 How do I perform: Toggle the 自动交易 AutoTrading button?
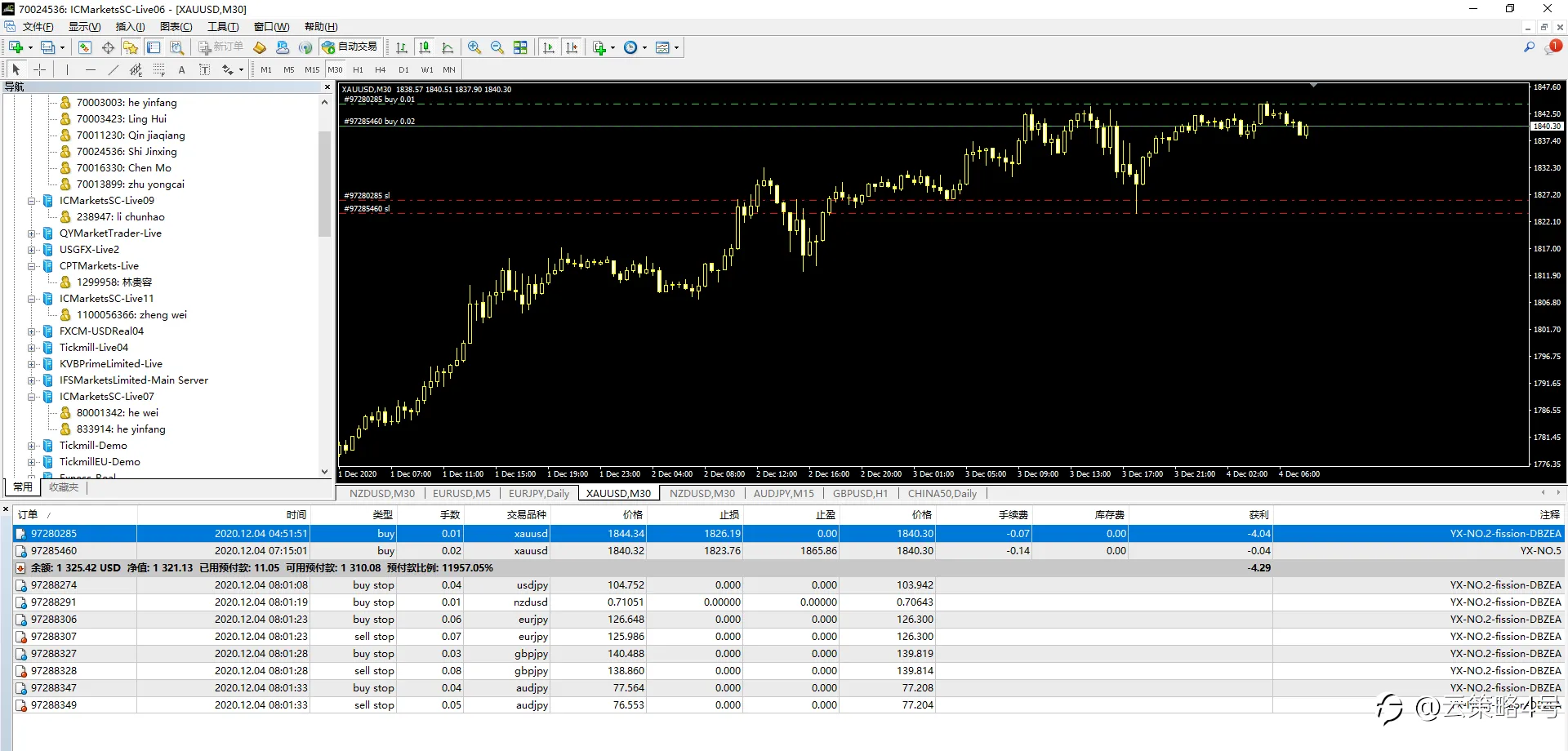pyautogui.click(x=350, y=47)
